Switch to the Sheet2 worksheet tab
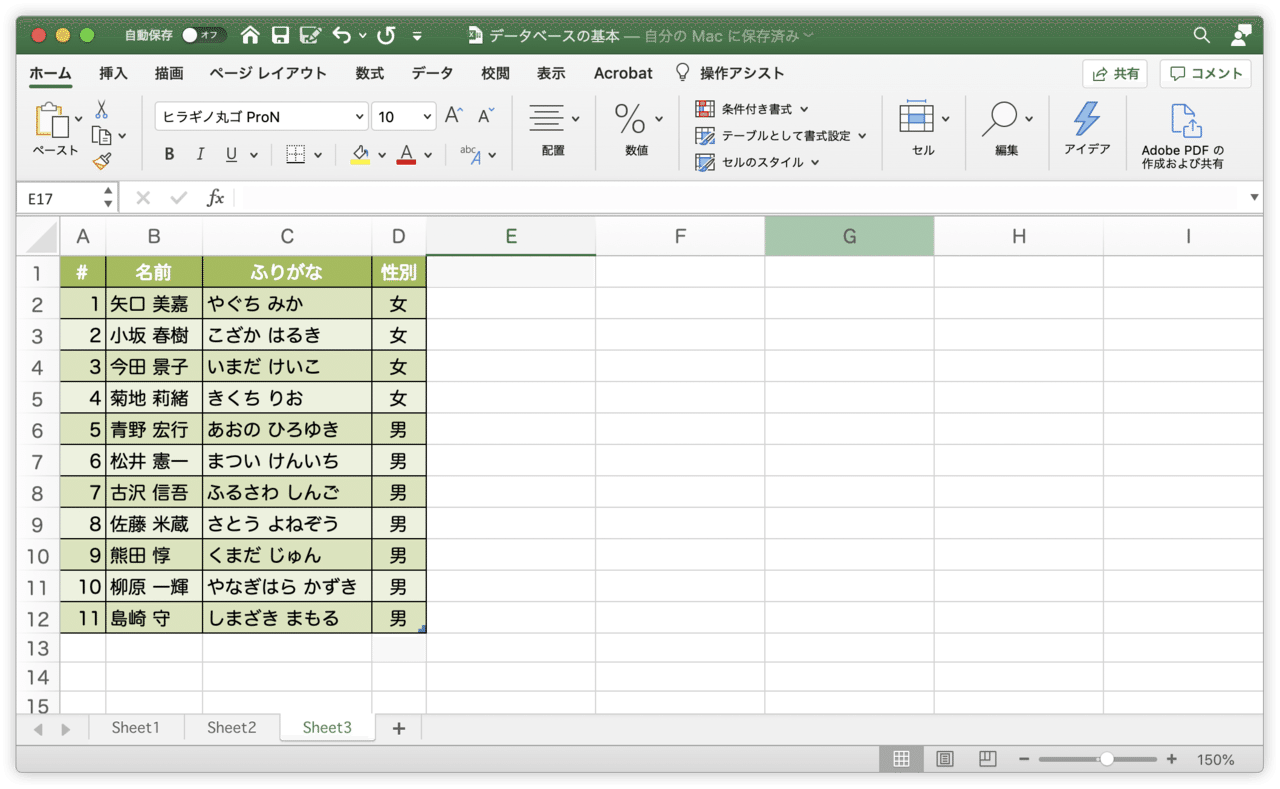This screenshot has height=789, width=1280. [x=231, y=727]
